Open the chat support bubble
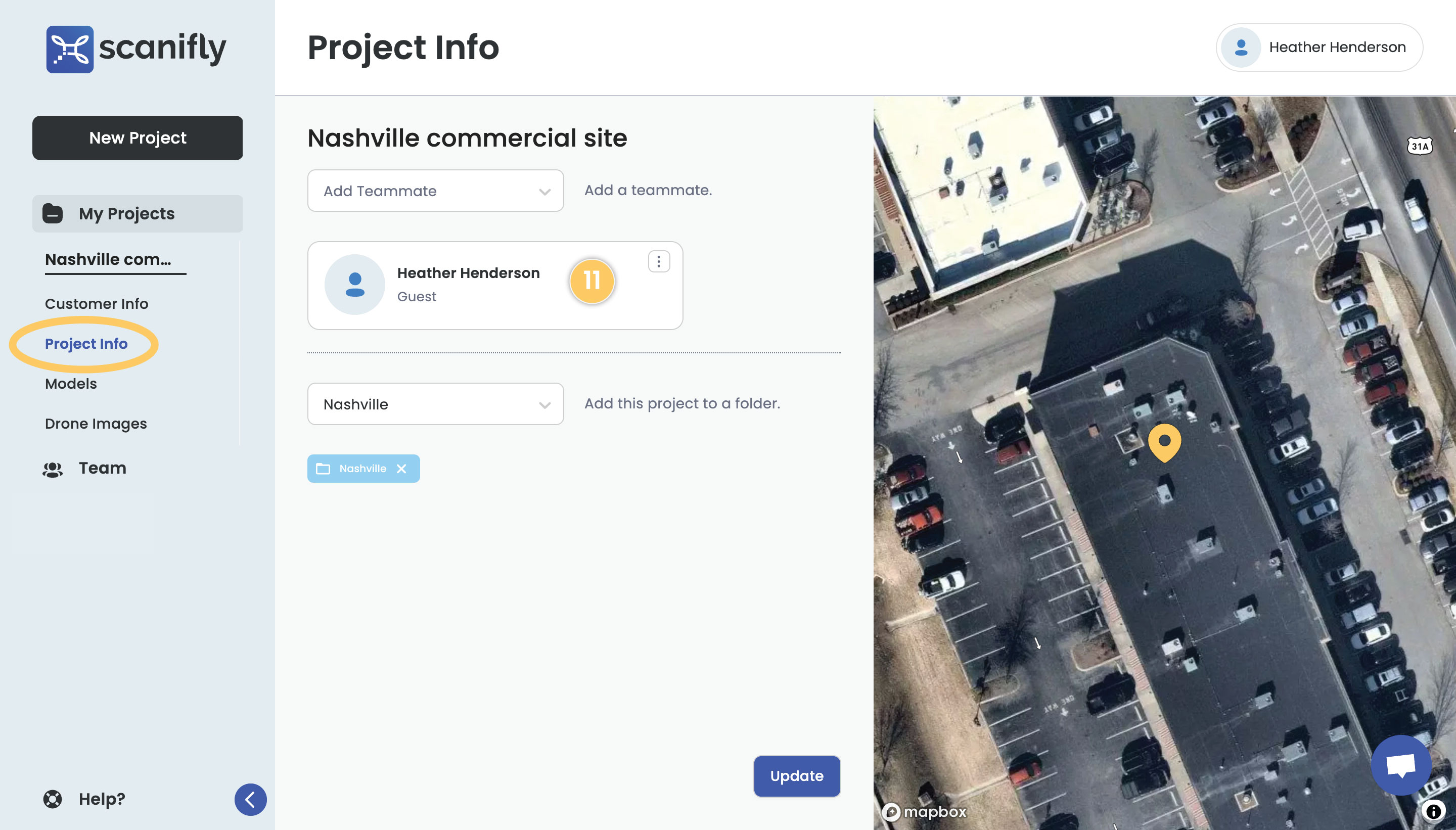Screen dimensions: 1456x830 tap(1400, 764)
